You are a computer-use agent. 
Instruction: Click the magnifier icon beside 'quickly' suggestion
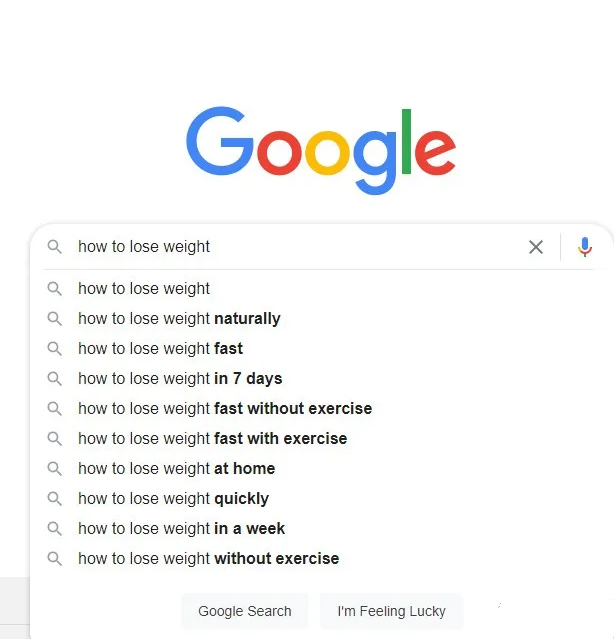click(x=55, y=498)
